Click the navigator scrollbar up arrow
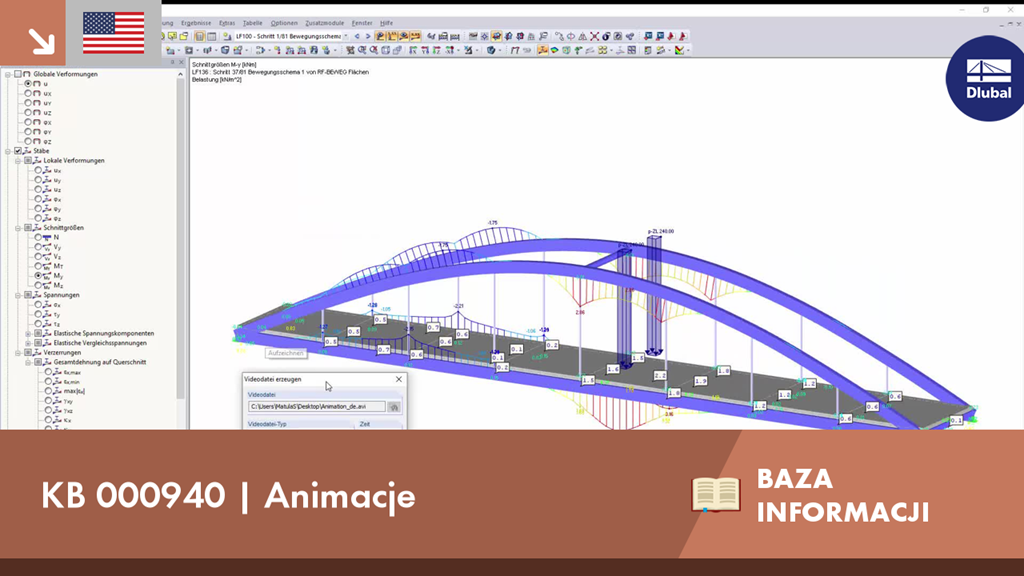The image size is (1024, 576). pos(180,74)
